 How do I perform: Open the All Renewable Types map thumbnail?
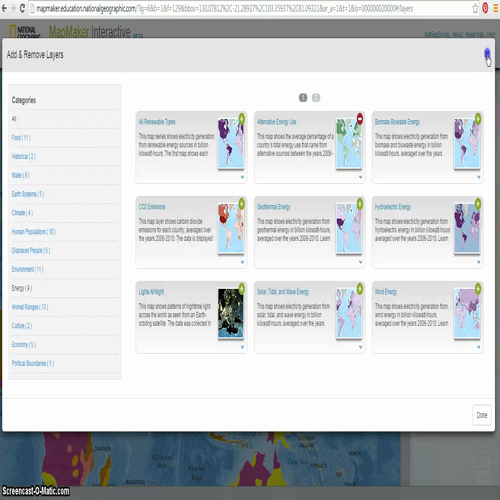(x=231, y=143)
